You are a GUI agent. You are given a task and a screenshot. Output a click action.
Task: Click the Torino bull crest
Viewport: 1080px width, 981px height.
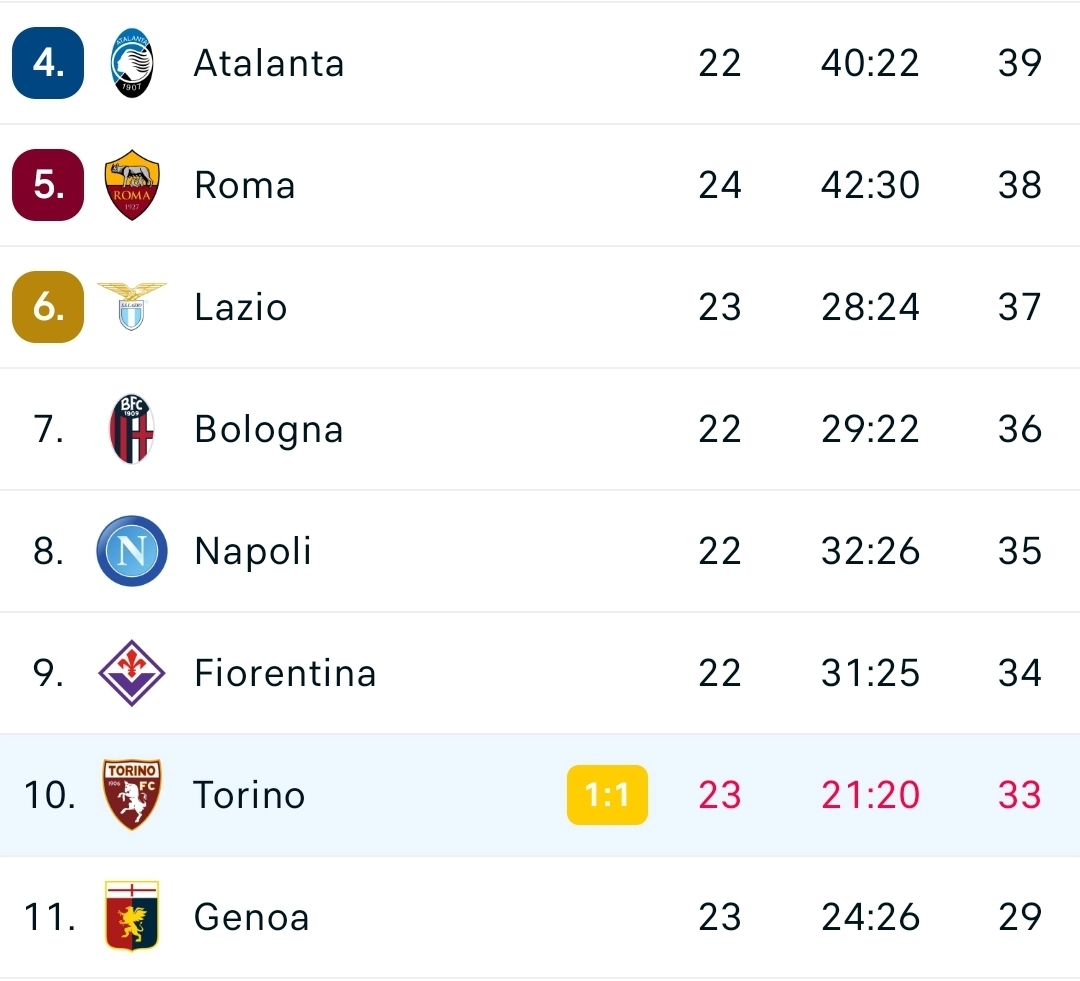[131, 795]
